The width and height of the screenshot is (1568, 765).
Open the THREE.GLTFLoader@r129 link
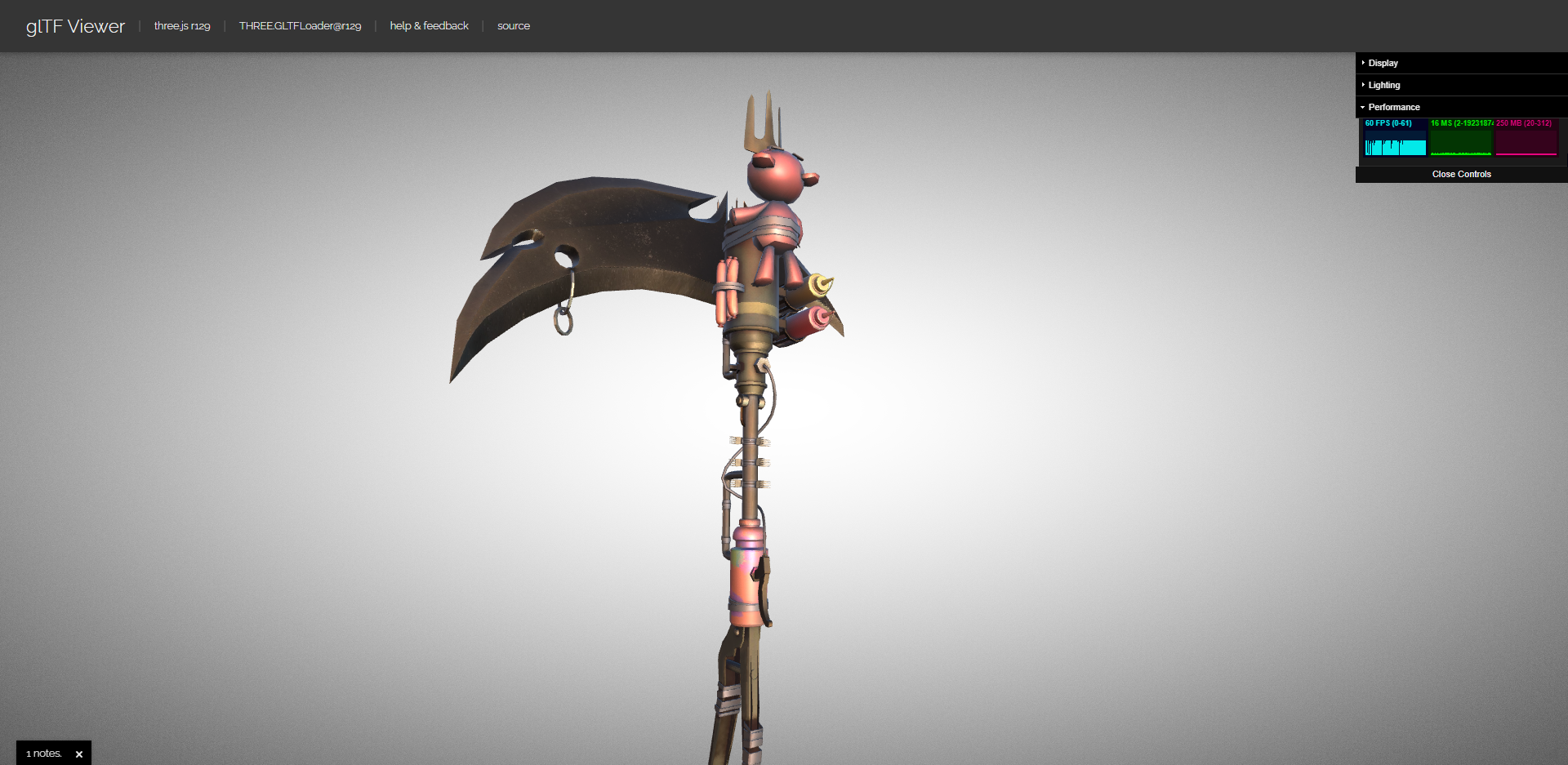click(x=300, y=25)
